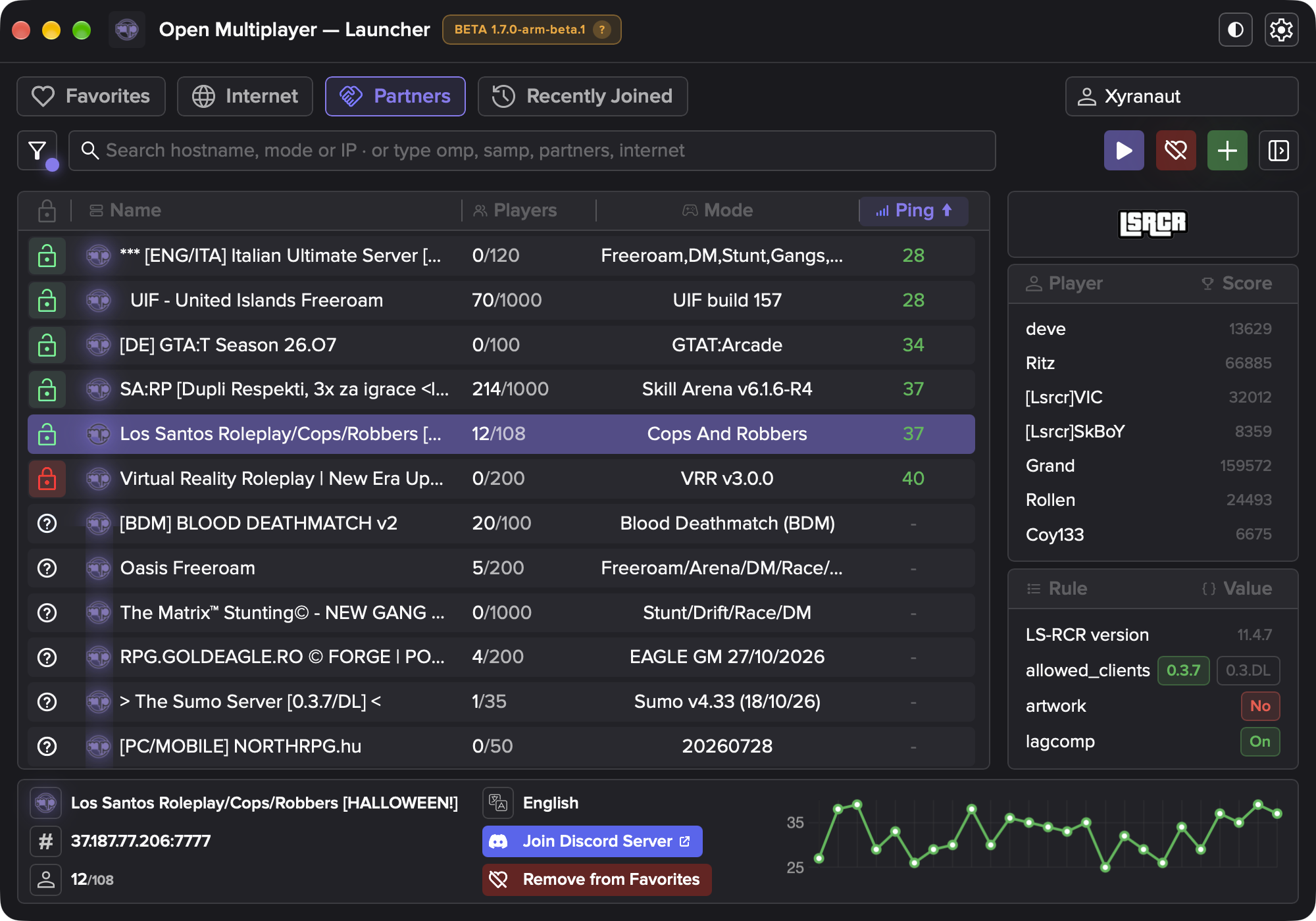Click the play button to connect

tap(1124, 151)
